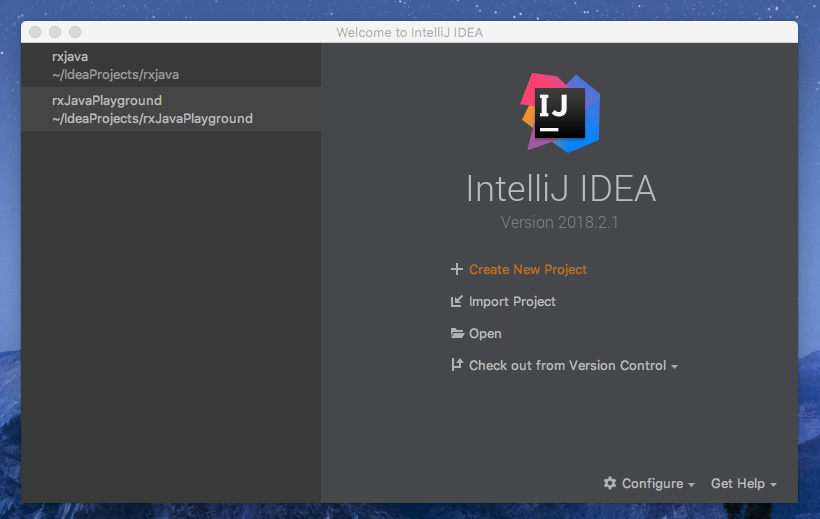The height and width of the screenshot is (519, 820).
Task: Click the ~/IdeaProjects/rxjava path text
Action: tap(116, 75)
